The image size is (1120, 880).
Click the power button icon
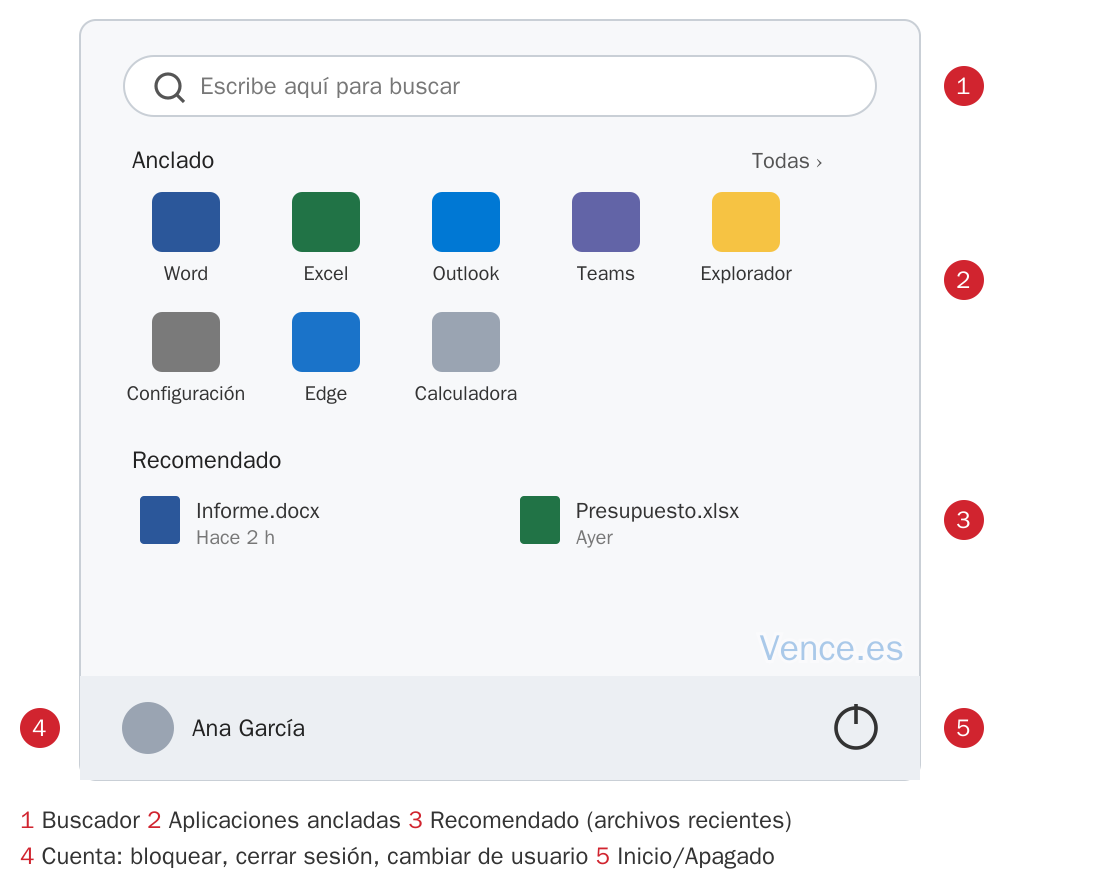tap(856, 727)
